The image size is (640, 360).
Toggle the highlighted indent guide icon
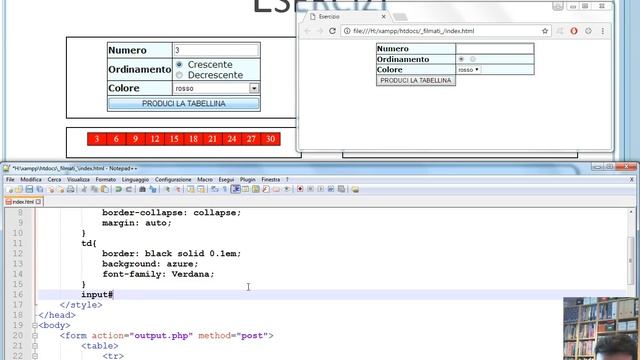click(236, 189)
